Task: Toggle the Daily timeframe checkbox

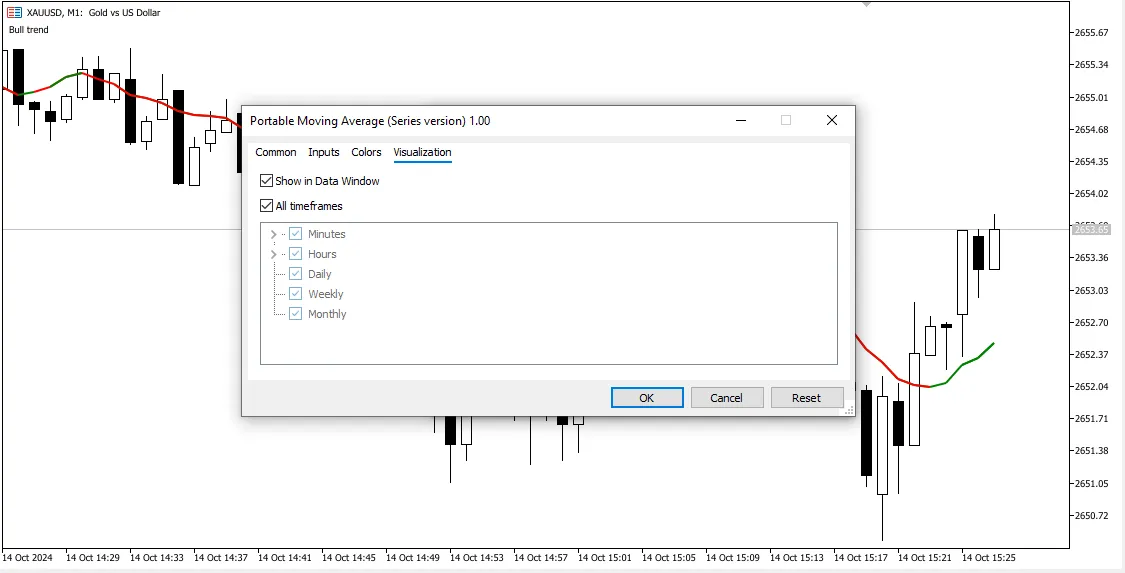Action: coord(295,274)
